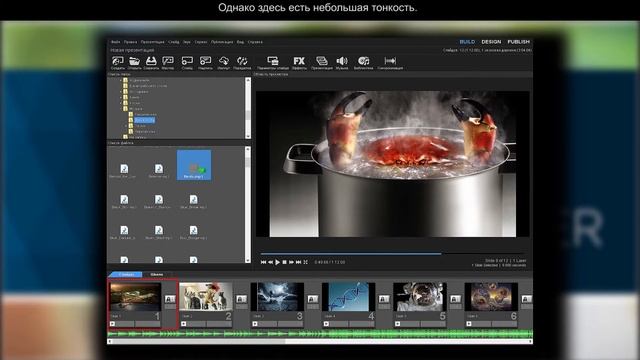Open a show with the Open folder icon
The image size is (640, 360).
coord(134,61)
